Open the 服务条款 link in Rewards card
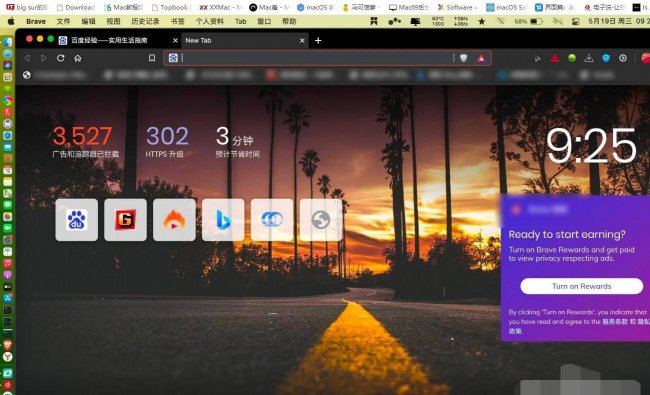The image size is (650, 395). (615, 322)
